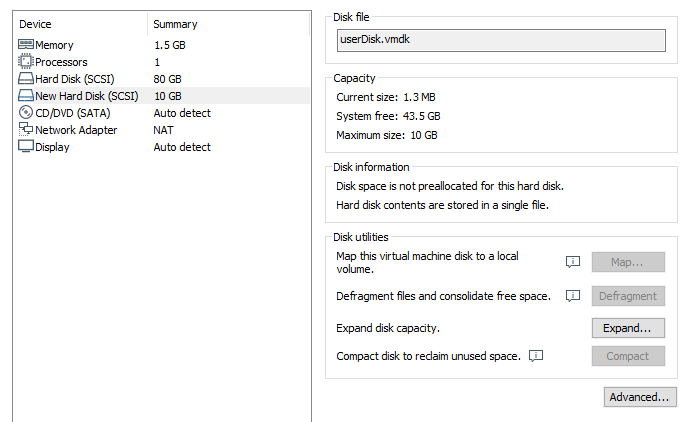Click info icon beside Compact disk text
Image resolution: width=686 pixels, height=422 pixels.
[x=536, y=356]
